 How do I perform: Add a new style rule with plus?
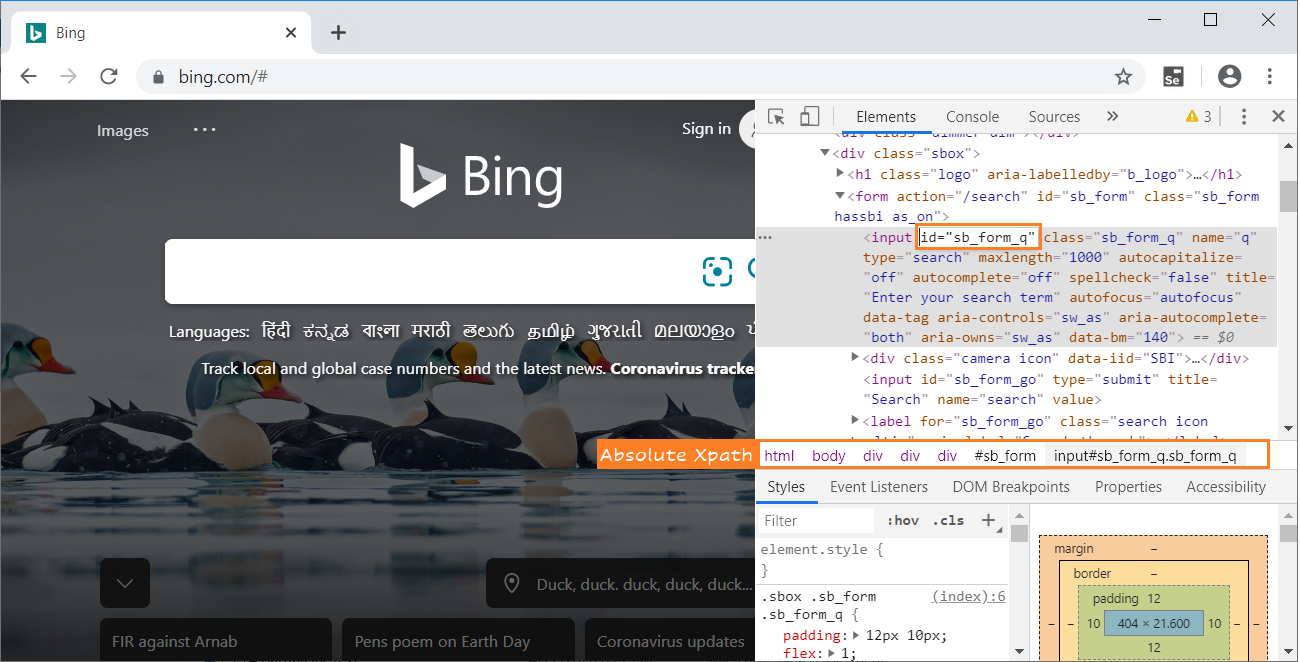[989, 520]
